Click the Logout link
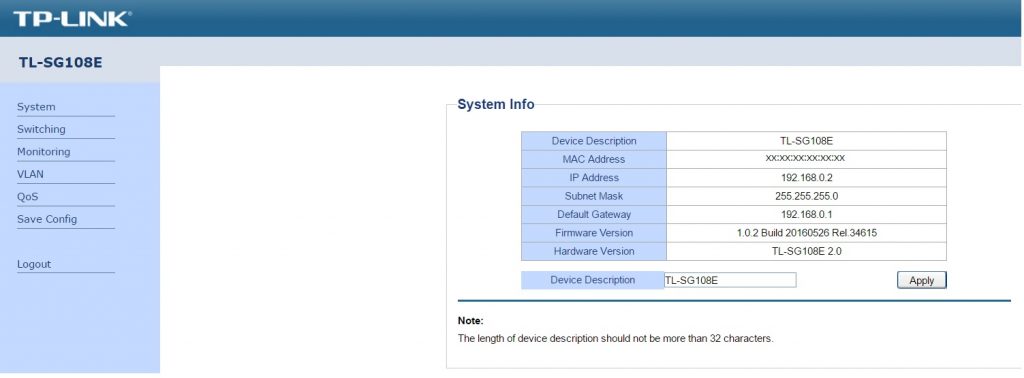The height and width of the screenshot is (378, 1024). pos(33,264)
